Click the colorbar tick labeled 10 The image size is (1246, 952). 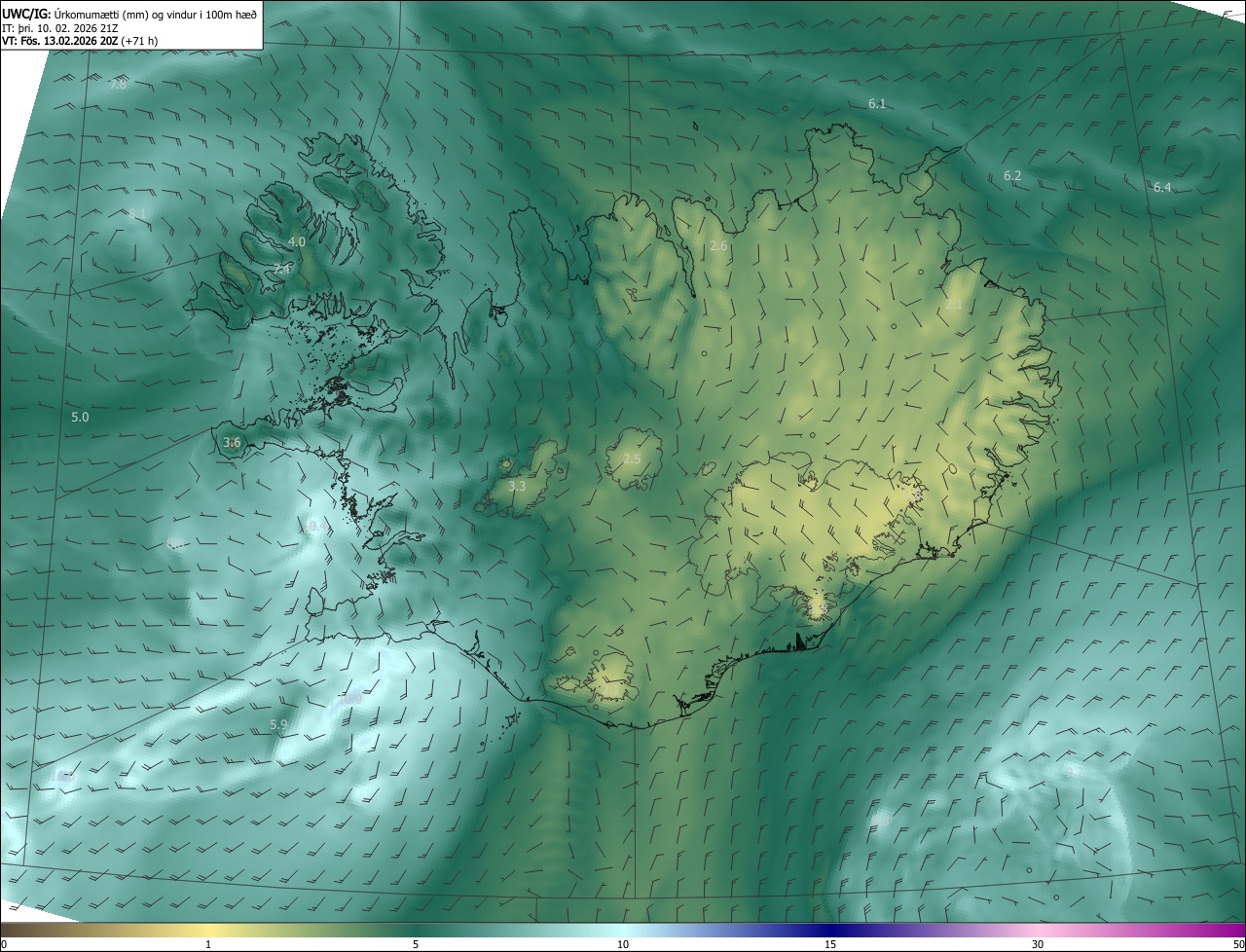tap(623, 944)
